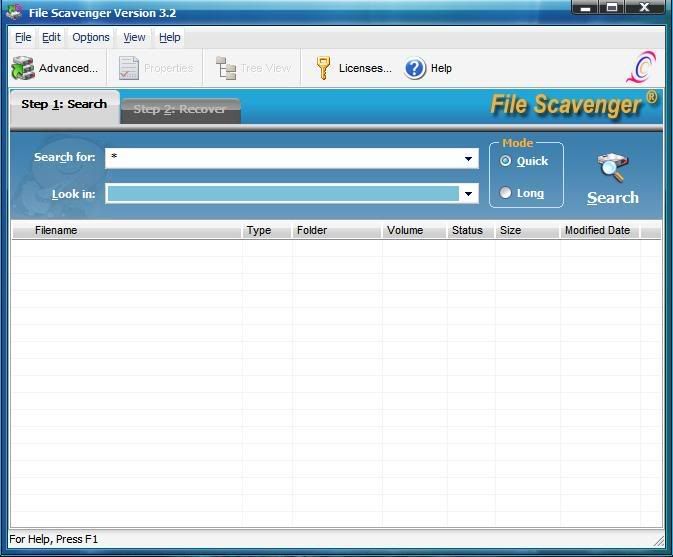Select the Long mode radio button

point(506,193)
